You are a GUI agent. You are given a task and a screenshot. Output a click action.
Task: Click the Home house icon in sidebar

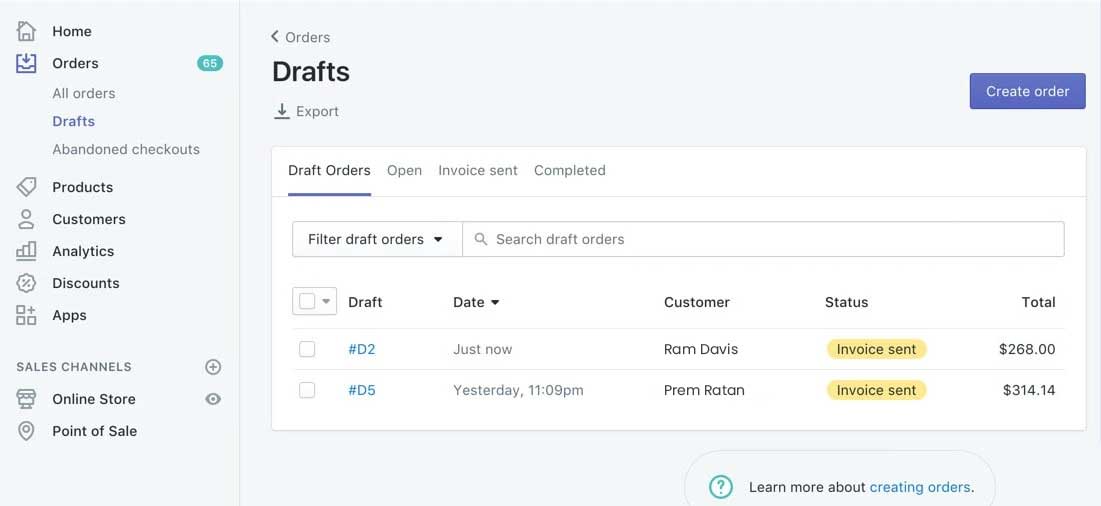coord(27,31)
